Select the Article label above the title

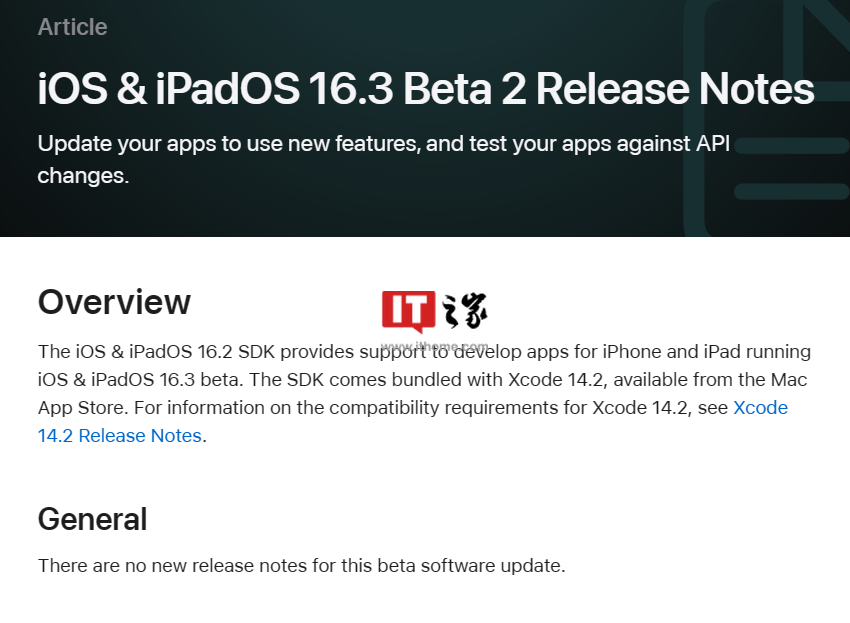pos(72,27)
